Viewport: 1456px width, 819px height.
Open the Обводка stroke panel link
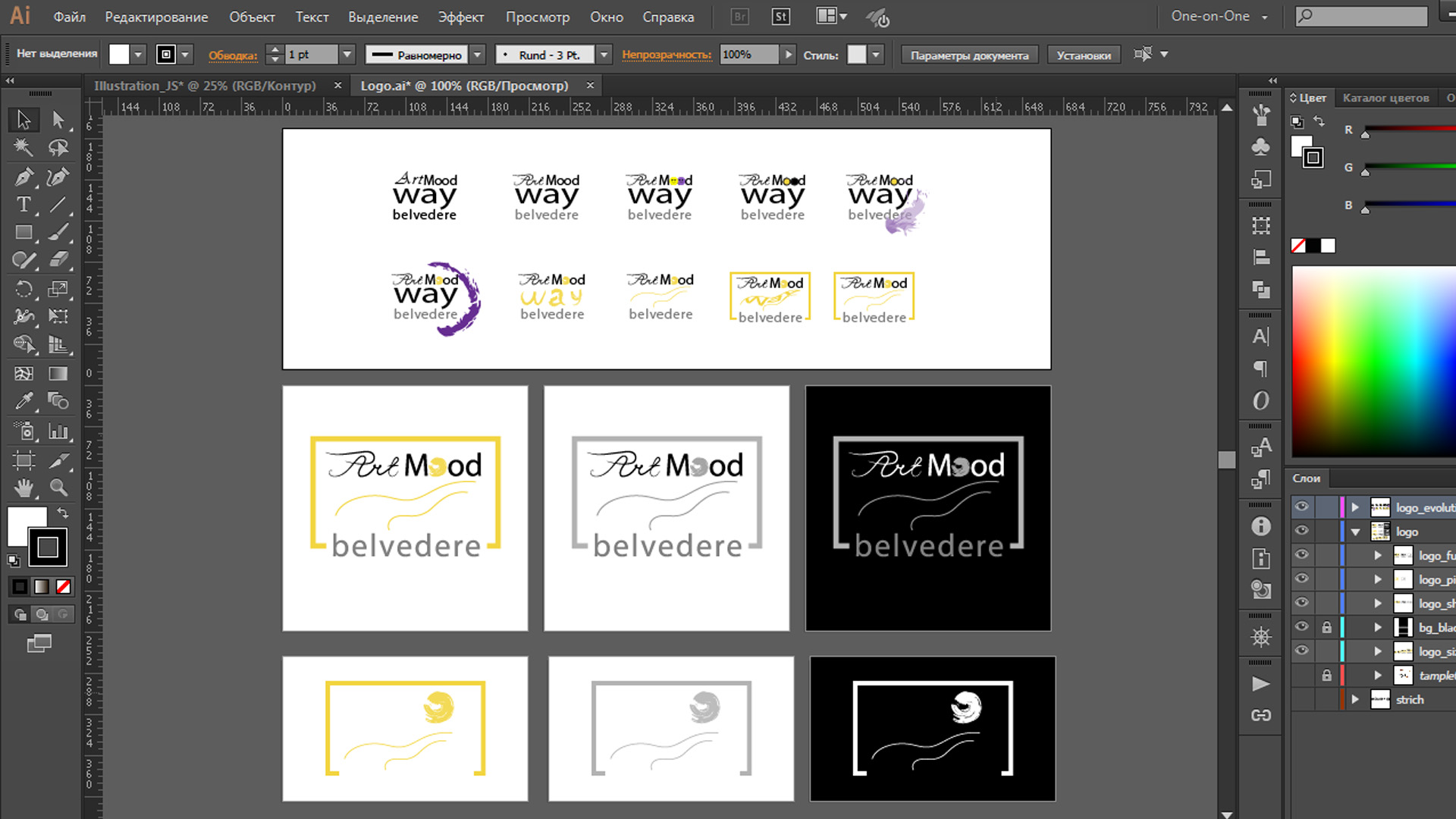tap(233, 55)
